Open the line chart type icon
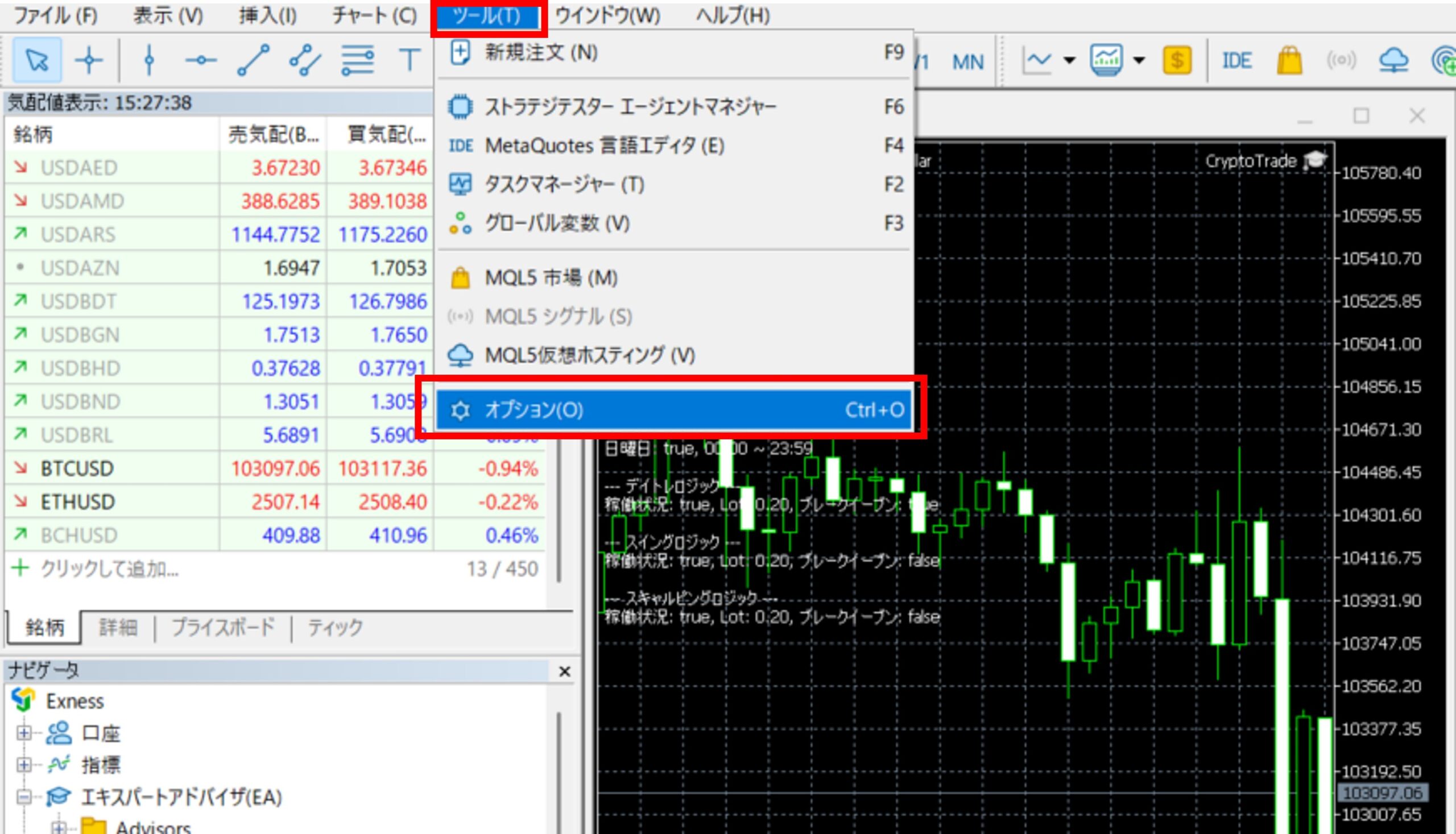Screen dimensions: 1456x834 [1037, 60]
